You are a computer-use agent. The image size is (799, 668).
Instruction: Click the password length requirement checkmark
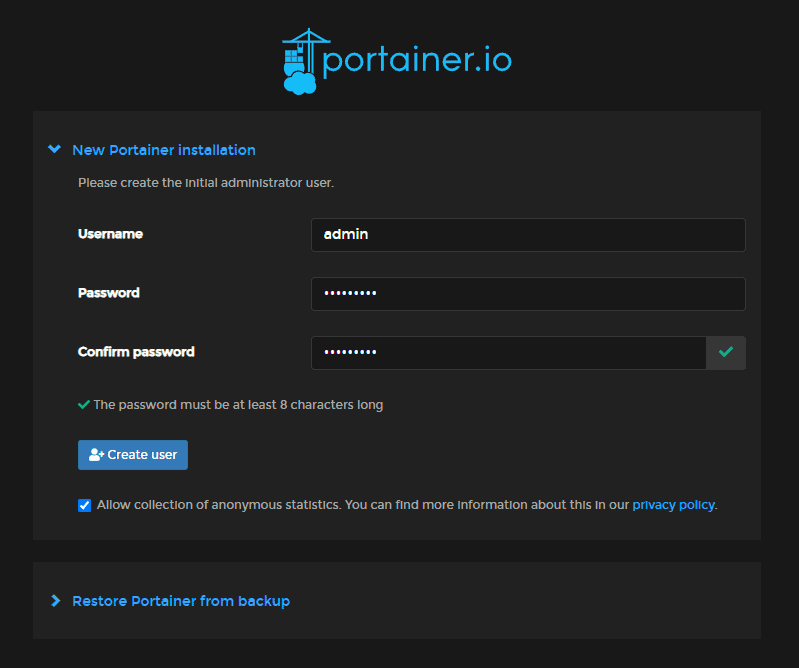pyautogui.click(x=84, y=405)
